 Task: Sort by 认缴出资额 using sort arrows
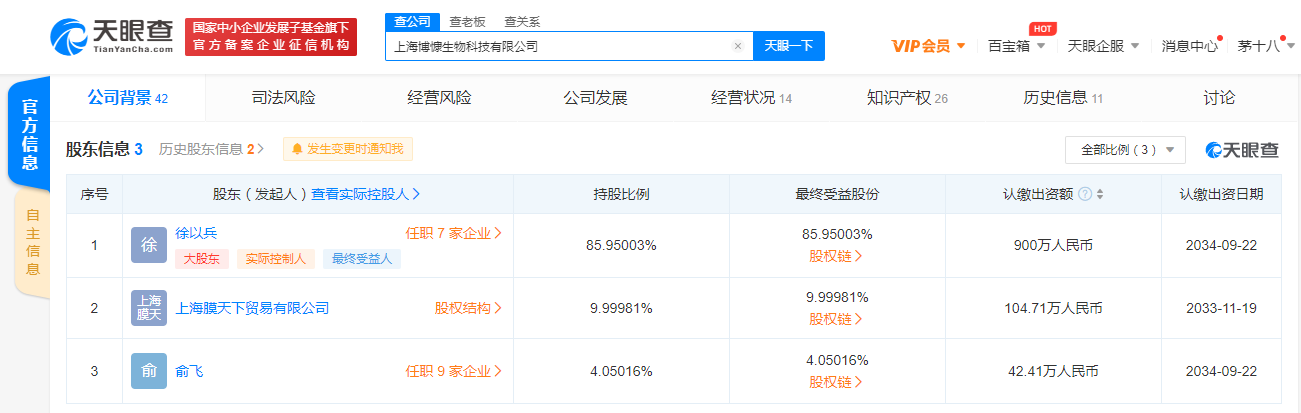point(1101,194)
